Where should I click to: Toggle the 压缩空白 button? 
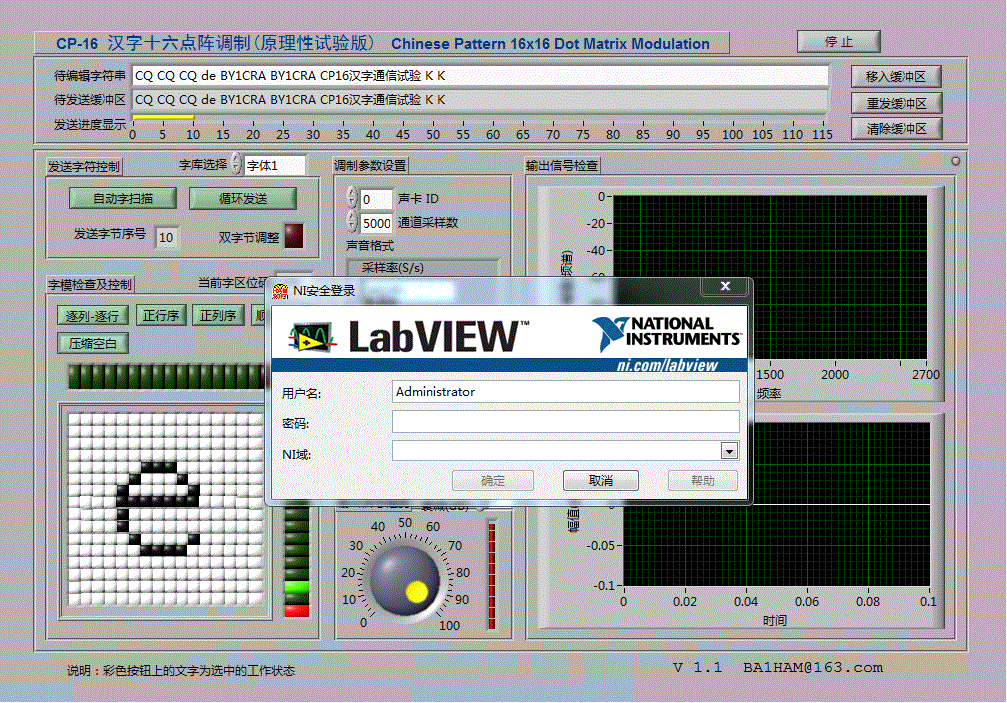coord(92,343)
